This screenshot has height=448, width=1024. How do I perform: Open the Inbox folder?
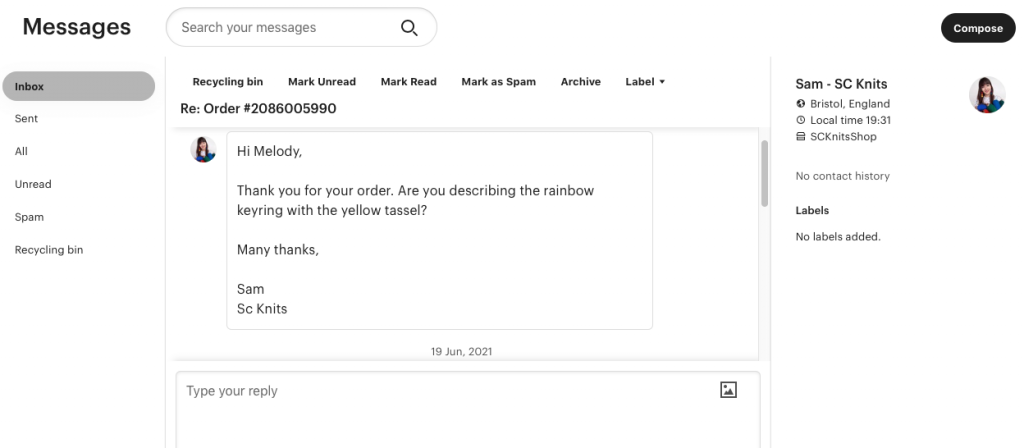point(79,86)
